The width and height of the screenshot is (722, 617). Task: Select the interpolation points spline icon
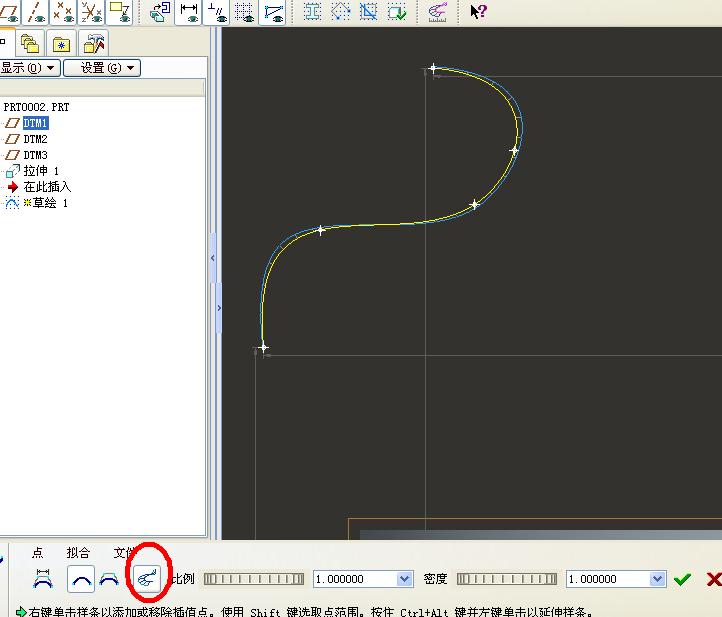pos(81,579)
